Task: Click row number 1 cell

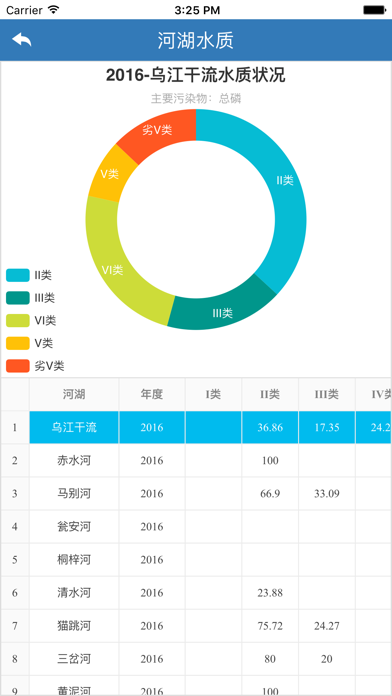Action: pyautogui.click(x=15, y=427)
